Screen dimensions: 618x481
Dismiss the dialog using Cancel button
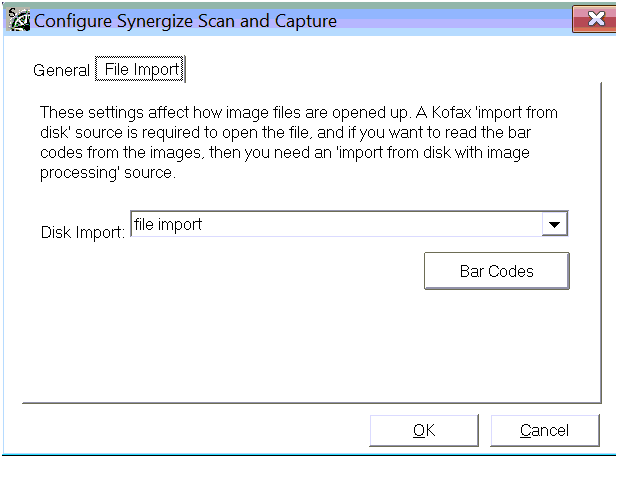tap(545, 431)
